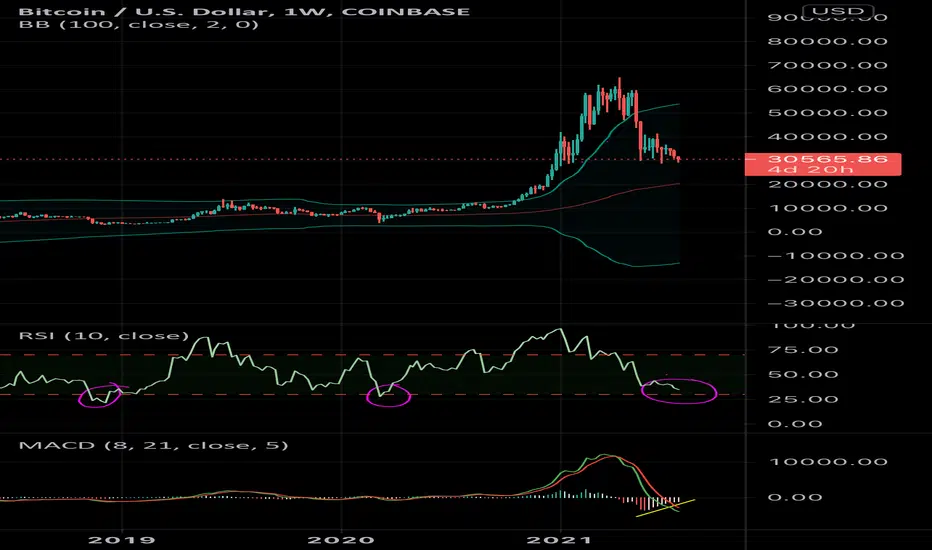Select the BB (100, close, 2, 0) indicator label

tap(138, 25)
